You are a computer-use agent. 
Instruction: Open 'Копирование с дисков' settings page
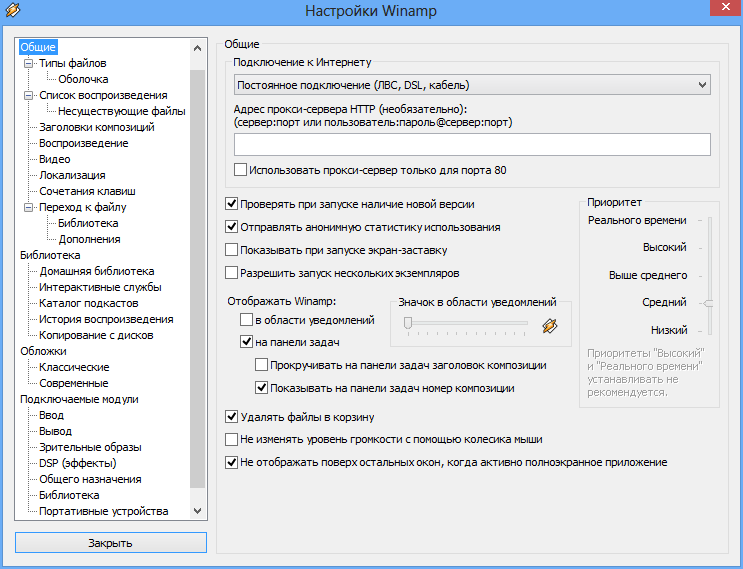[x=96, y=335]
